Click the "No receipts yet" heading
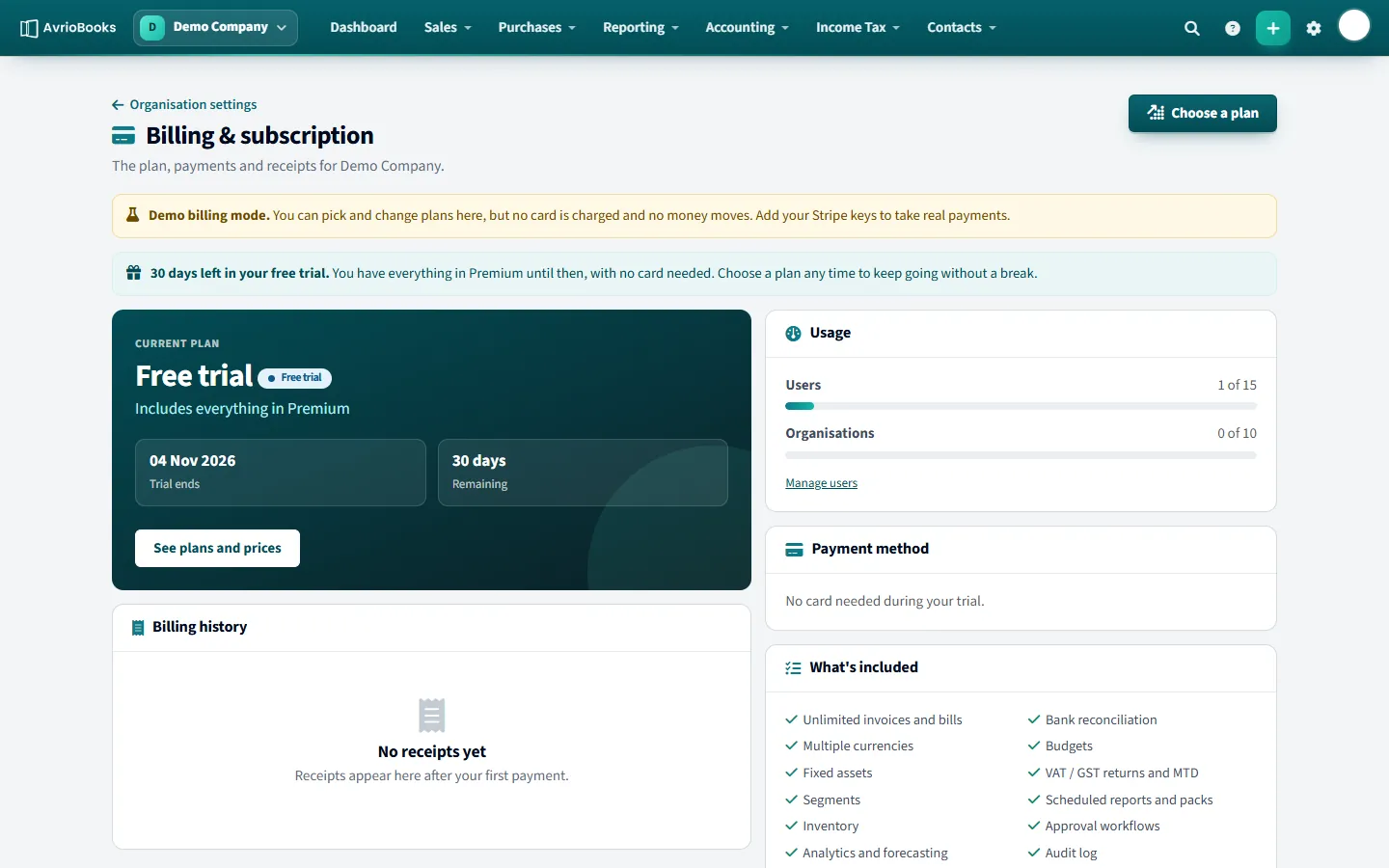Screen dimensions: 1389x868 coord(432,751)
